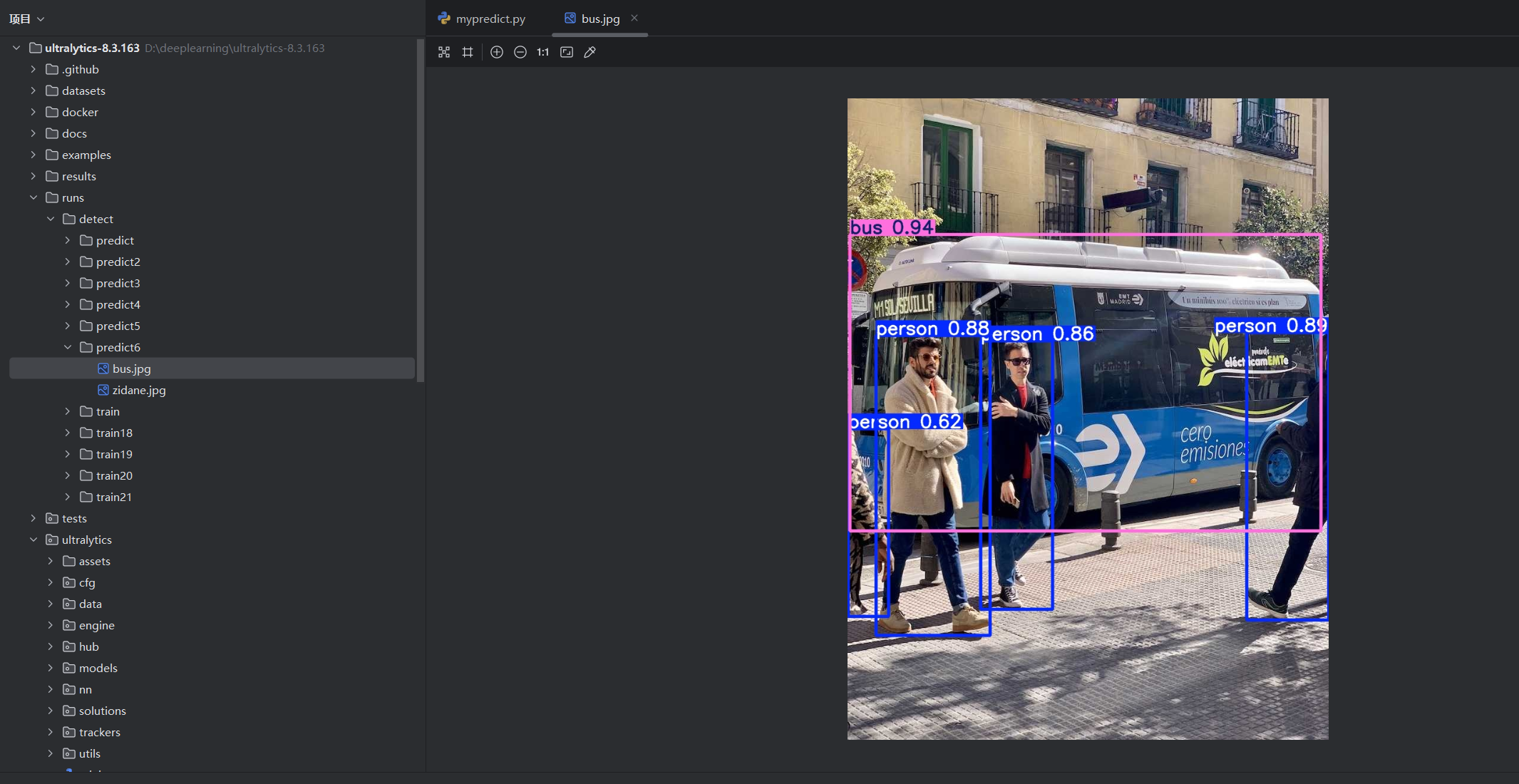
Task: Click the bus detection preview image
Action: click(1087, 418)
